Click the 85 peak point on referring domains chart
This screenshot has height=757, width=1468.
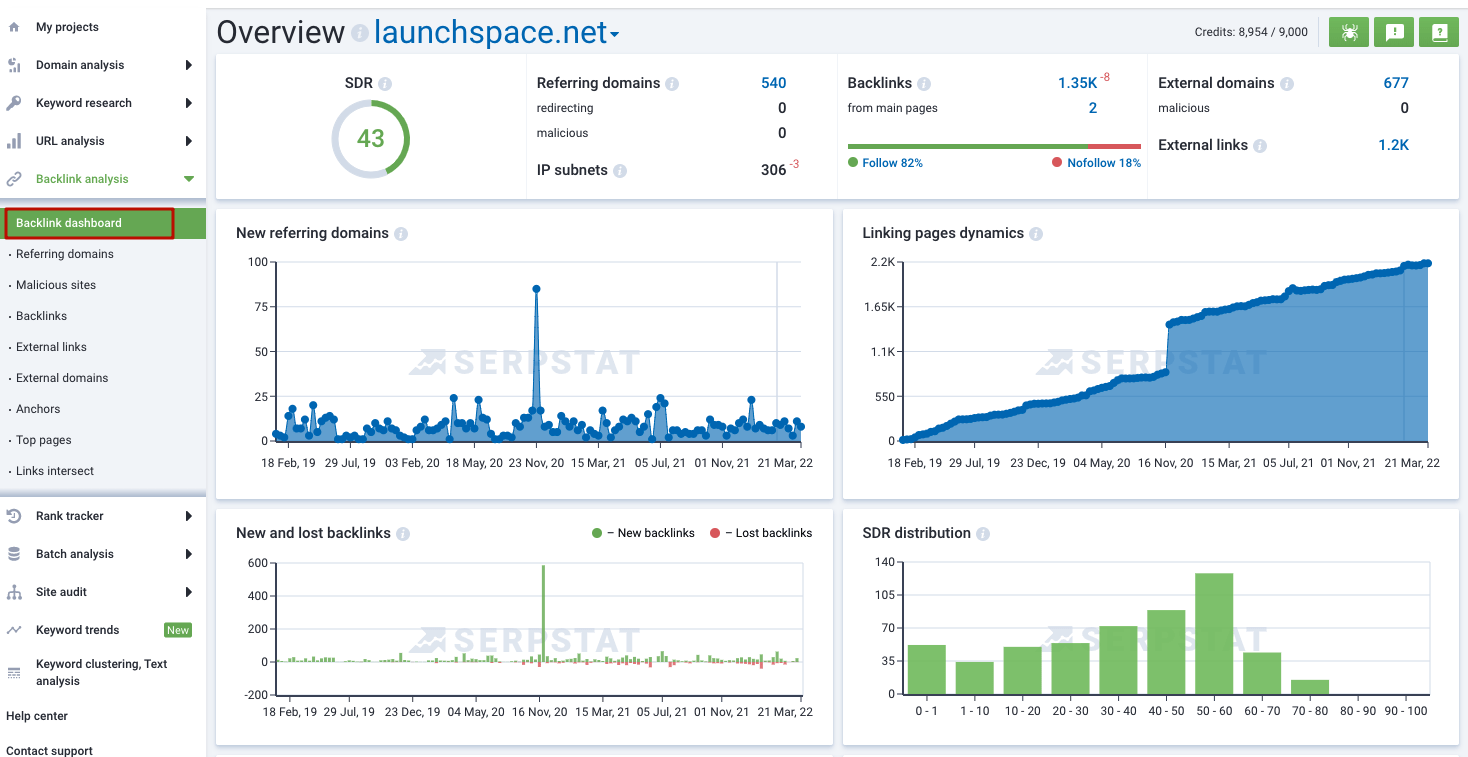[x=537, y=289]
